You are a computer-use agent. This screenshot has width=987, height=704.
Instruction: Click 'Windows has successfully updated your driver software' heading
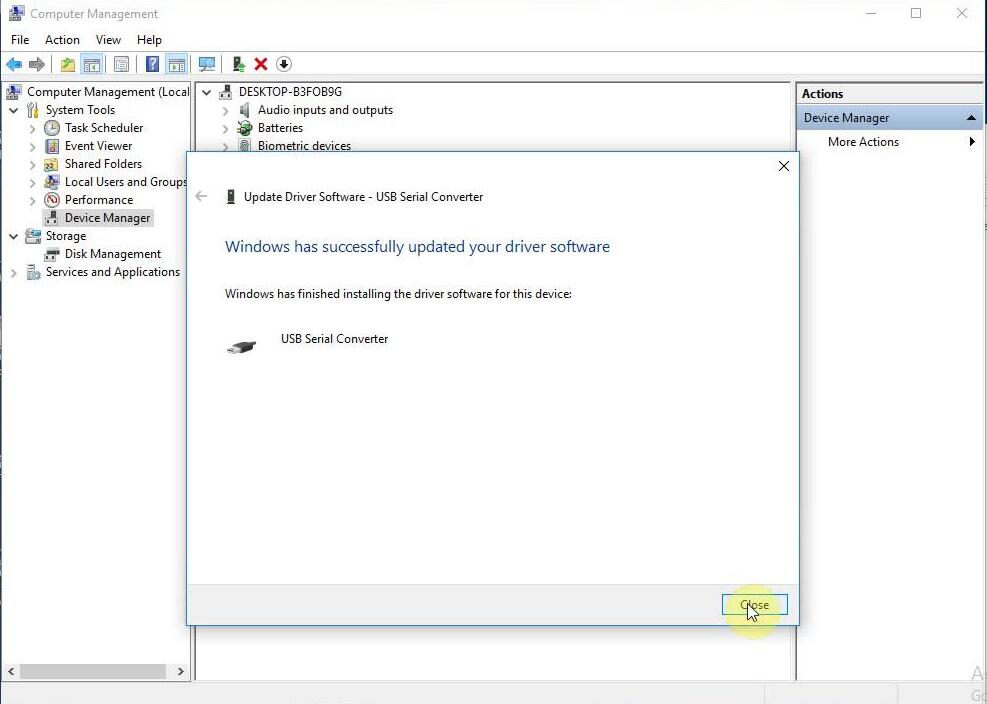[417, 246]
